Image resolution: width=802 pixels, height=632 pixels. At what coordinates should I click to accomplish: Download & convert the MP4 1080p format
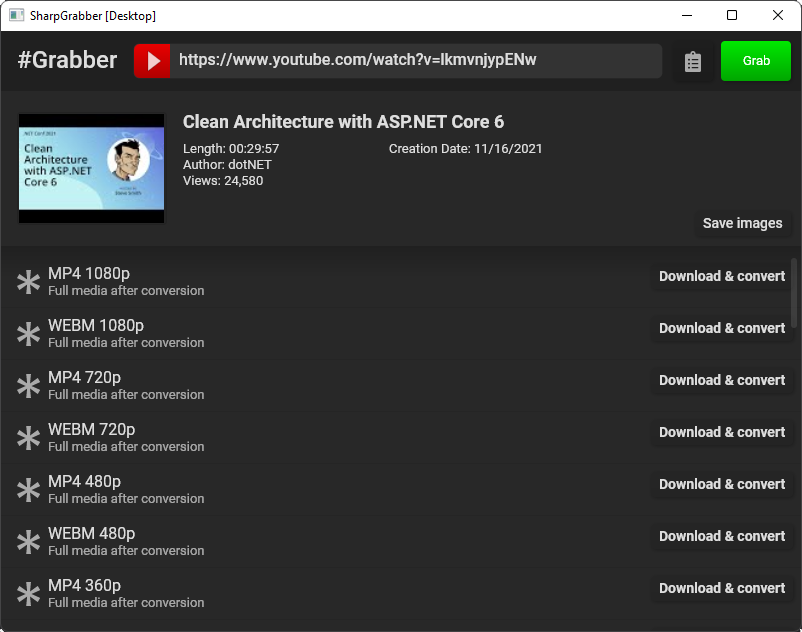coord(722,276)
